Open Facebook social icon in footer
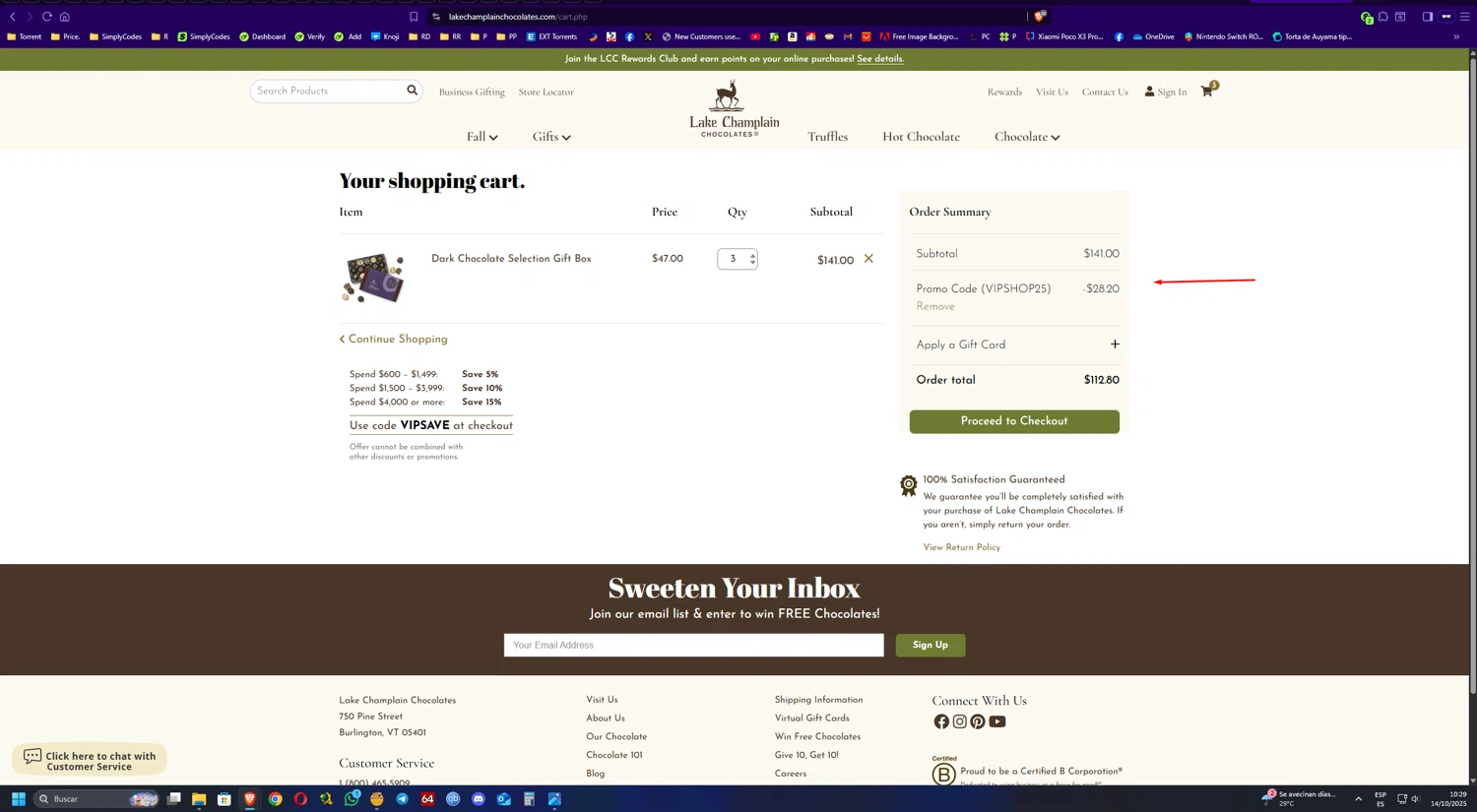This screenshot has height=812, width=1477. [941, 721]
